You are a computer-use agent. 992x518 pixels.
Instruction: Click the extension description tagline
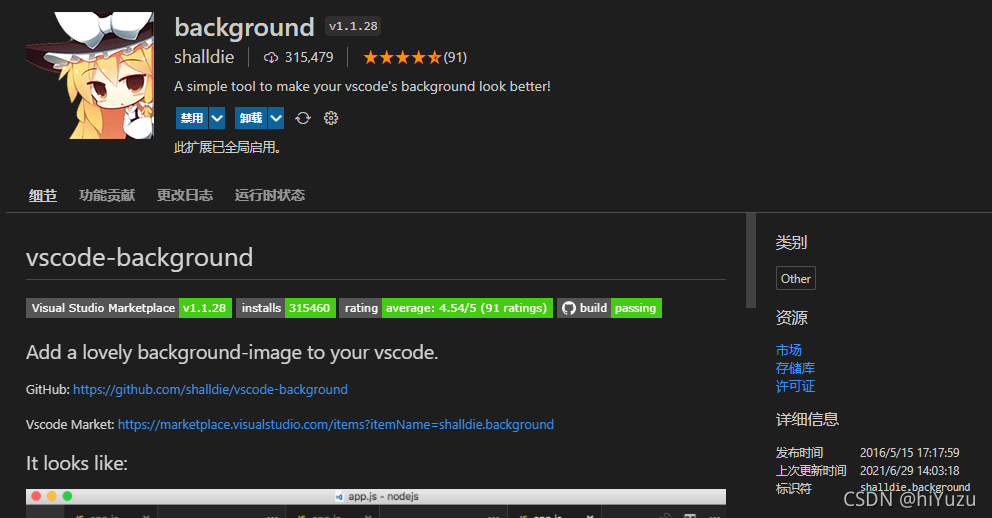pyautogui.click(x=363, y=87)
